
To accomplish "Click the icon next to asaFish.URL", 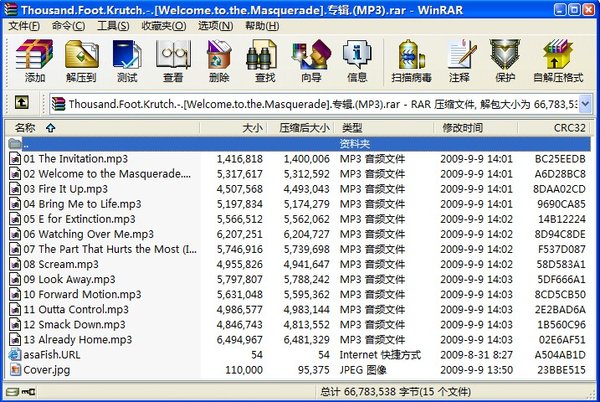I will [x=15, y=355].
